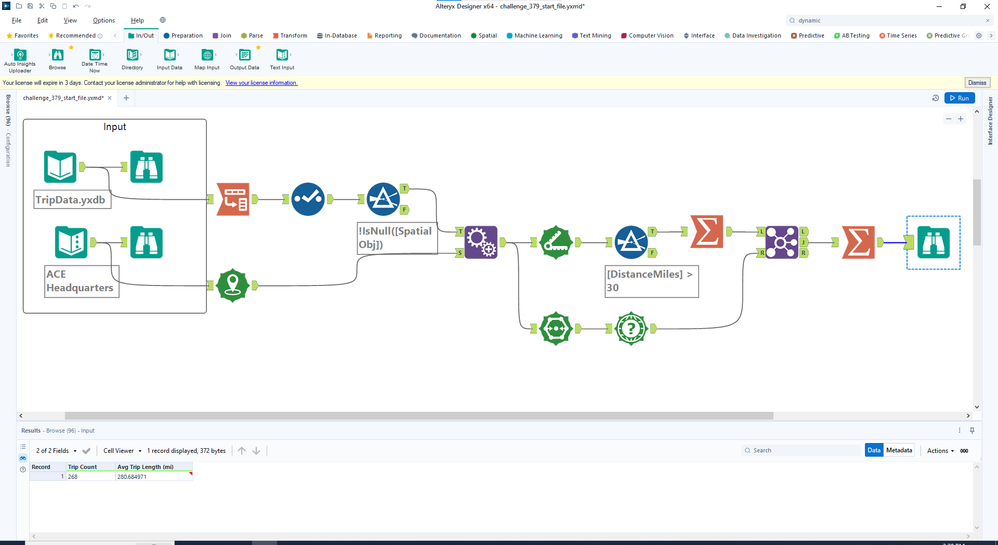Image resolution: width=998 pixels, height=545 pixels.
Task: Switch Results view to Data
Action: 874,450
